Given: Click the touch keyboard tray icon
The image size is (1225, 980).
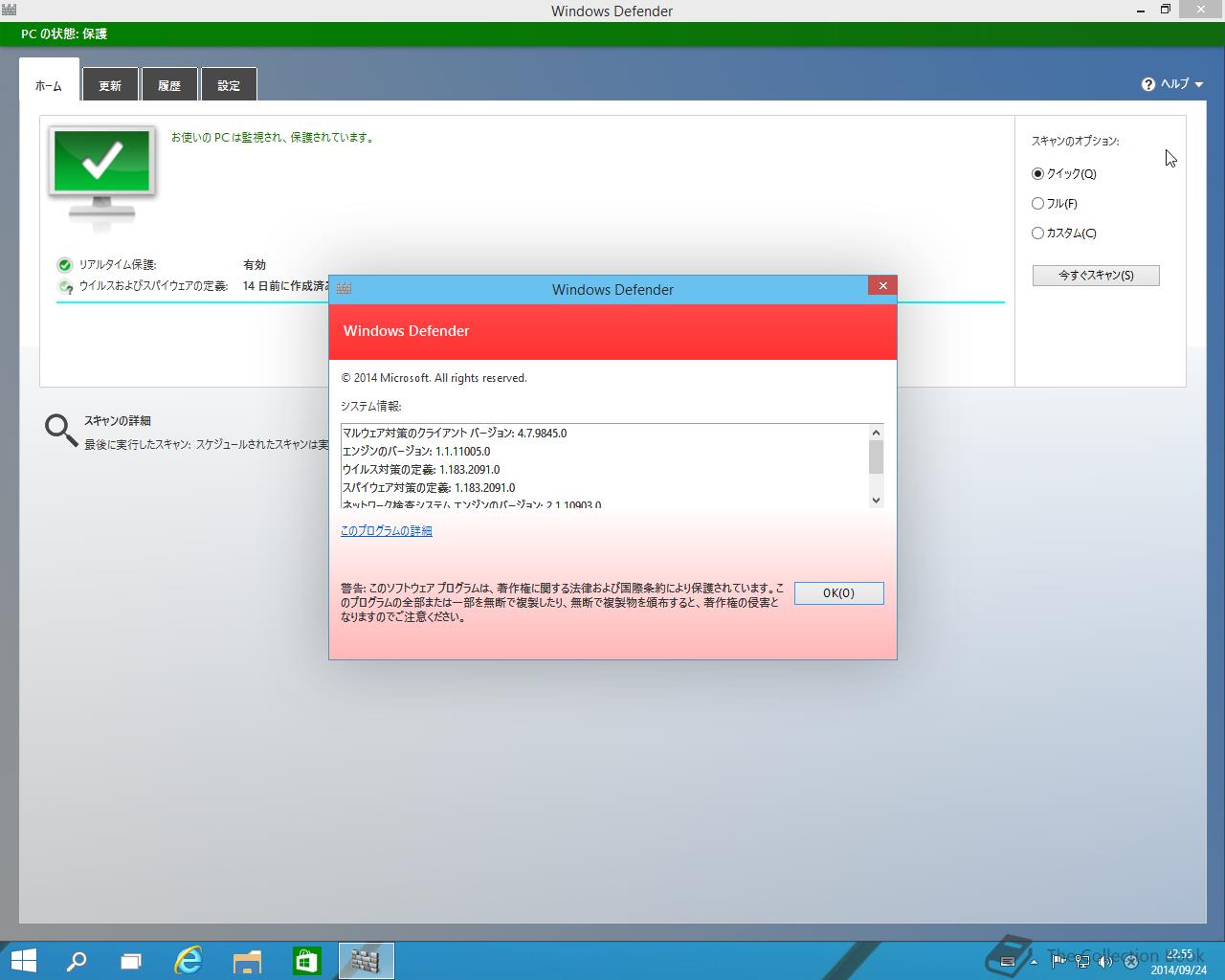Looking at the screenshot, I should [1006, 962].
